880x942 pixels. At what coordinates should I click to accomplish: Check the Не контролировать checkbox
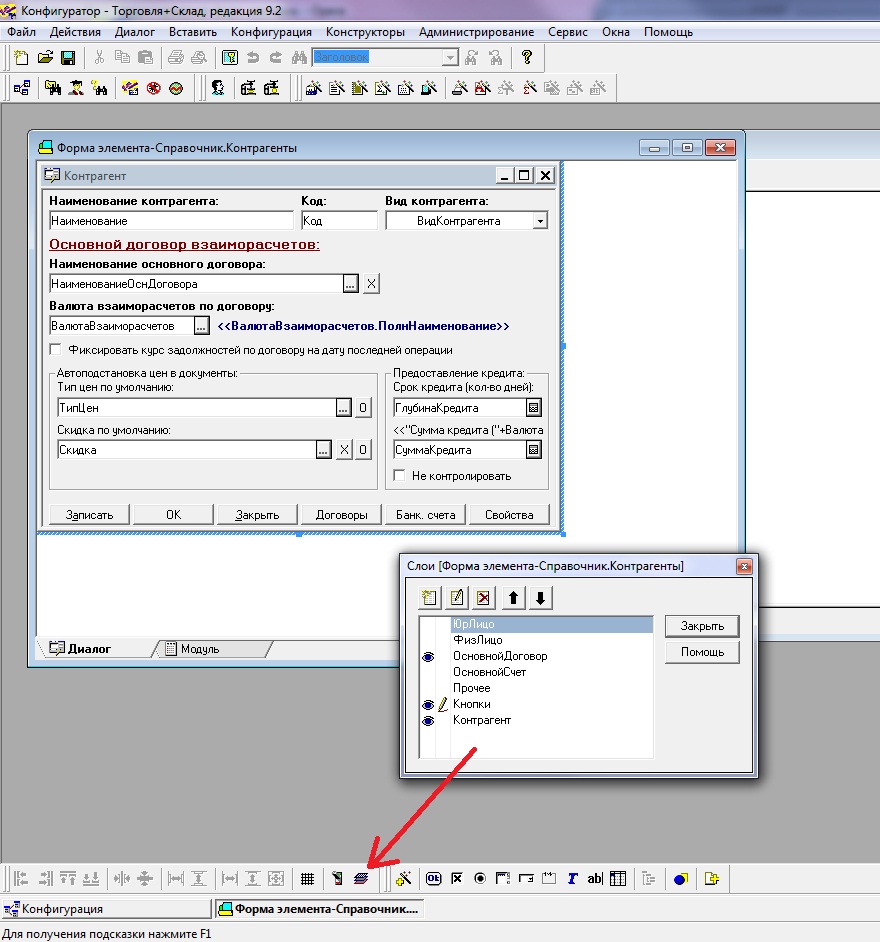click(399, 475)
